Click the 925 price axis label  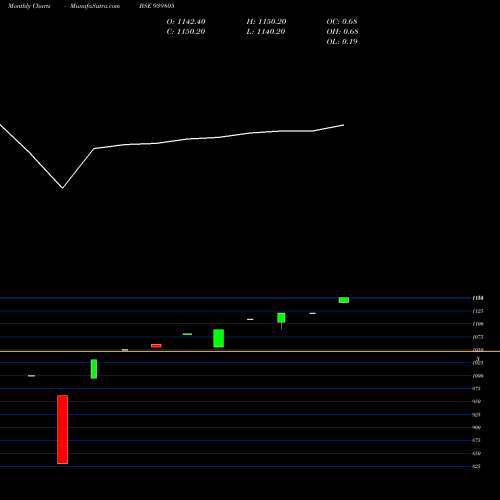(x=476, y=415)
